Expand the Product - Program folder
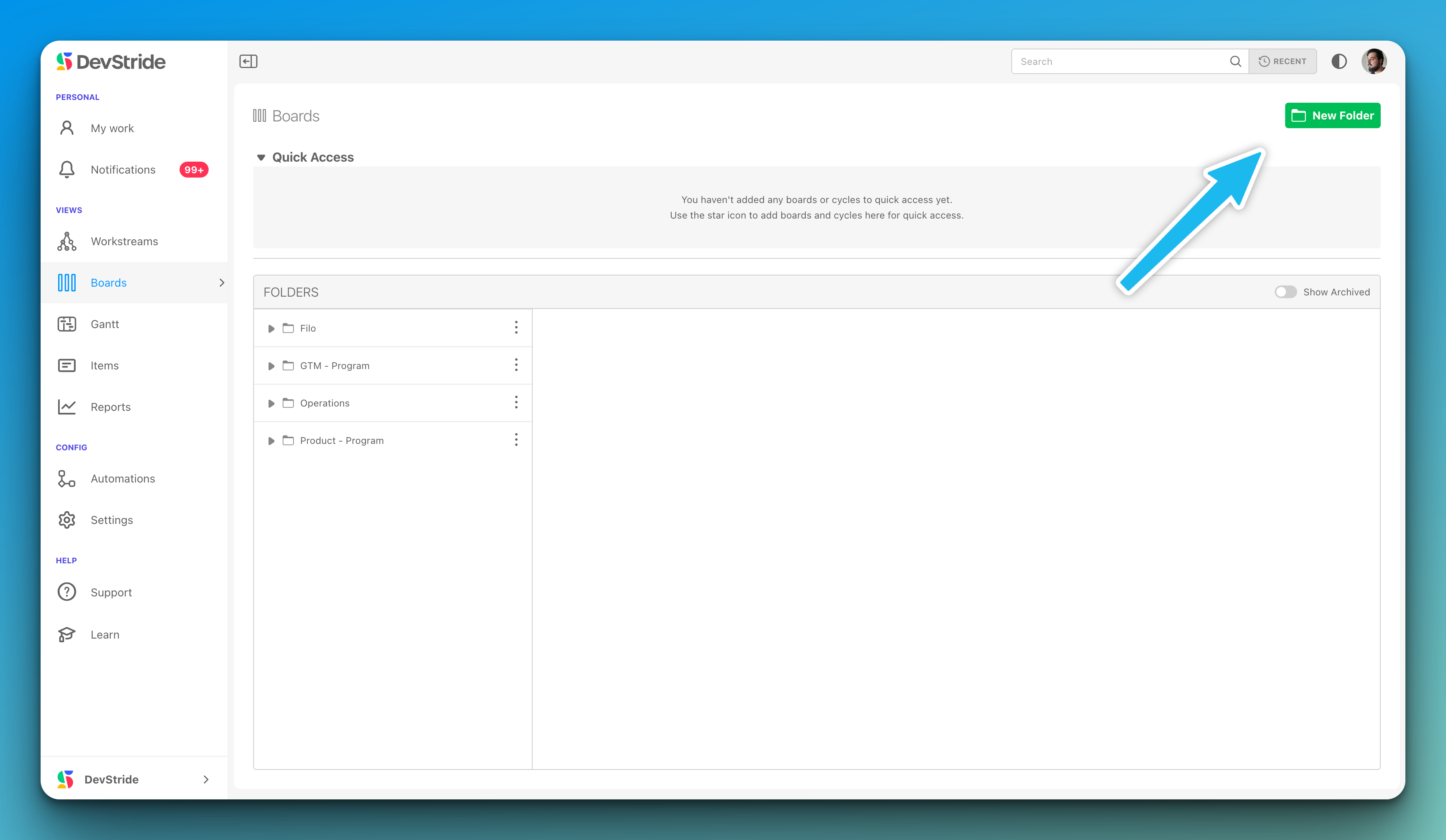This screenshot has height=840, width=1446. pos(271,441)
